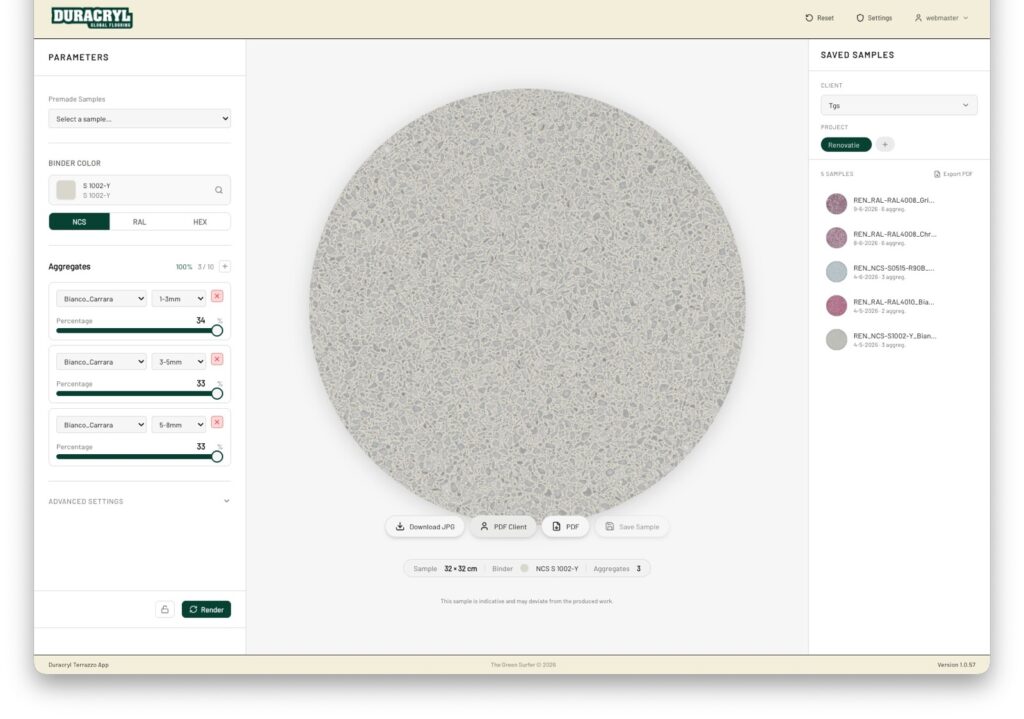
Task: Click the "NCS S 1002-Y" binder text
Action: pyautogui.click(x=557, y=569)
